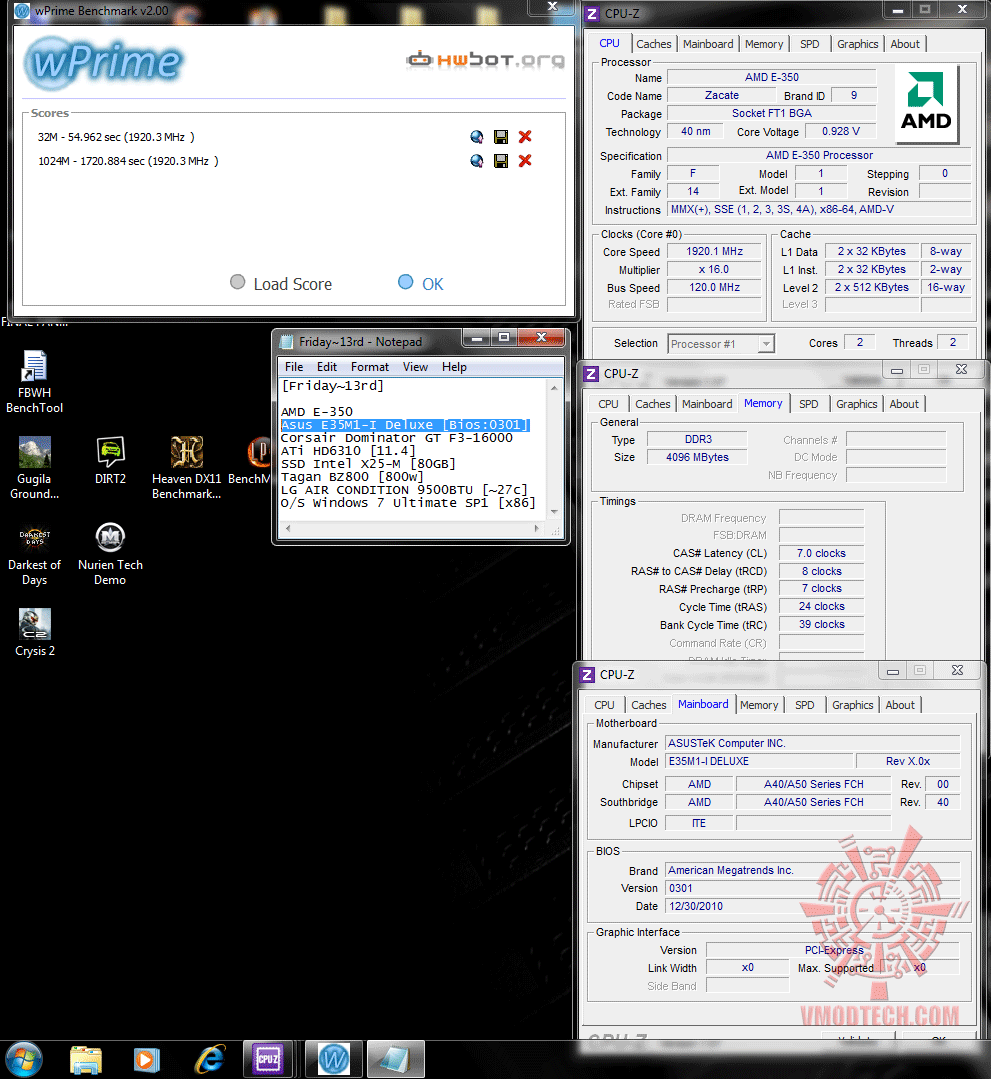Click the 1024M - 1720.884 sec score entry
The image size is (991, 1079).
[128, 161]
